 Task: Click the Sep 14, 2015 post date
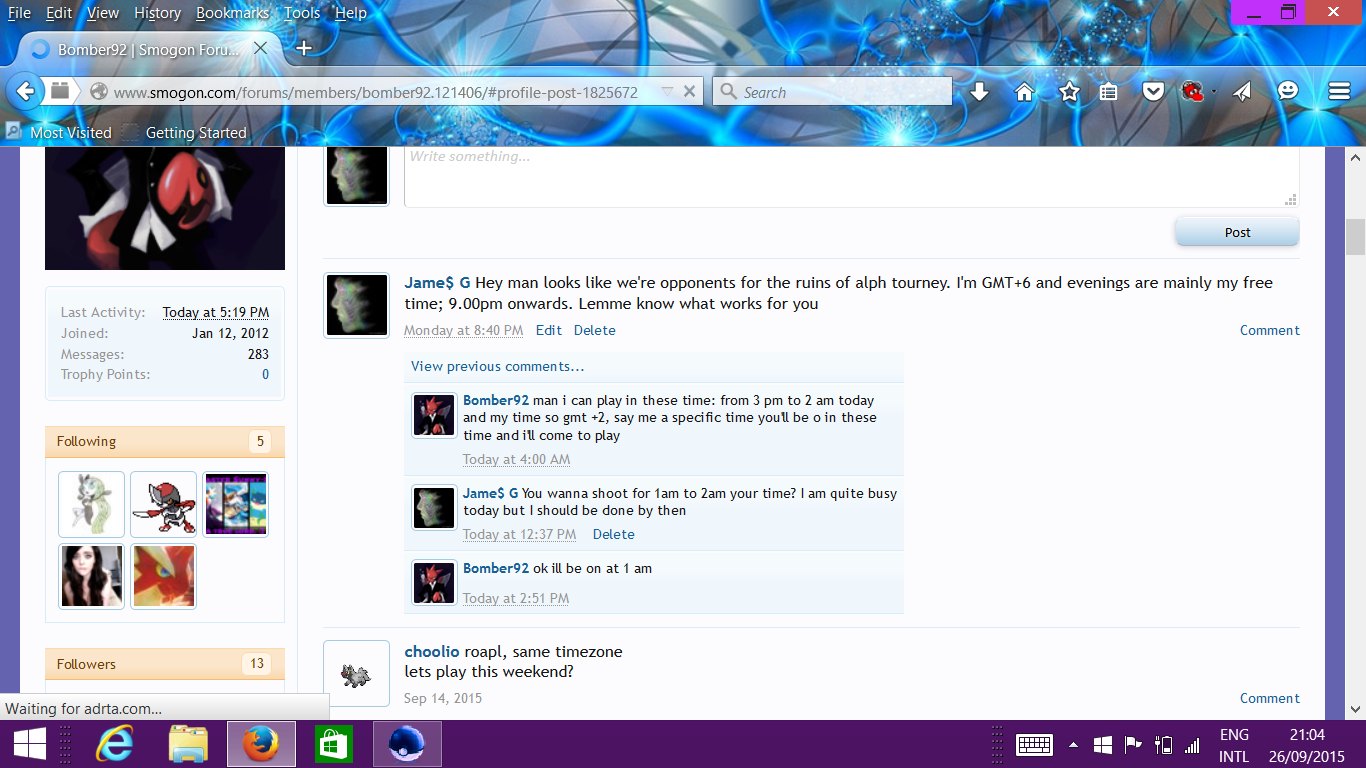point(443,698)
